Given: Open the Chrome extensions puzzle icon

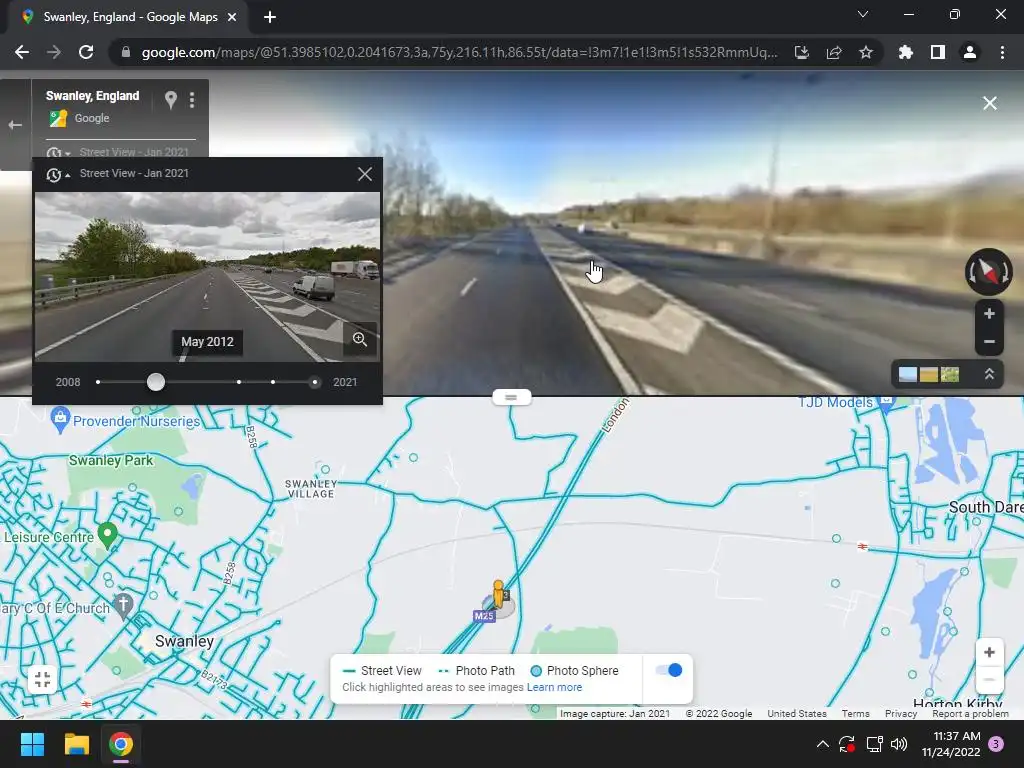Looking at the screenshot, I should pyautogui.click(x=905, y=52).
